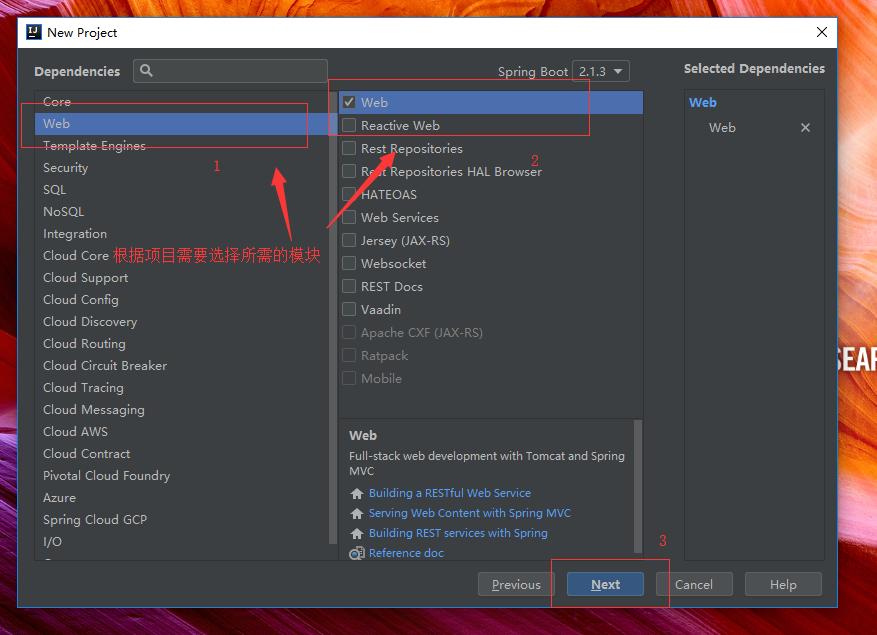Image resolution: width=877 pixels, height=635 pixels.
Task: Uncheck the Web dependency checkbox
Action: click(x=349, y=102)
